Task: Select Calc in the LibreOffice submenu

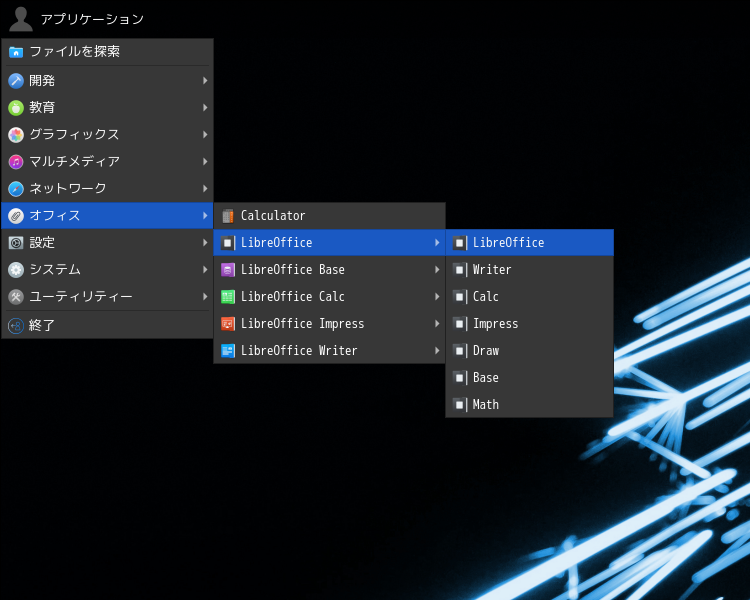Action: 529,297
